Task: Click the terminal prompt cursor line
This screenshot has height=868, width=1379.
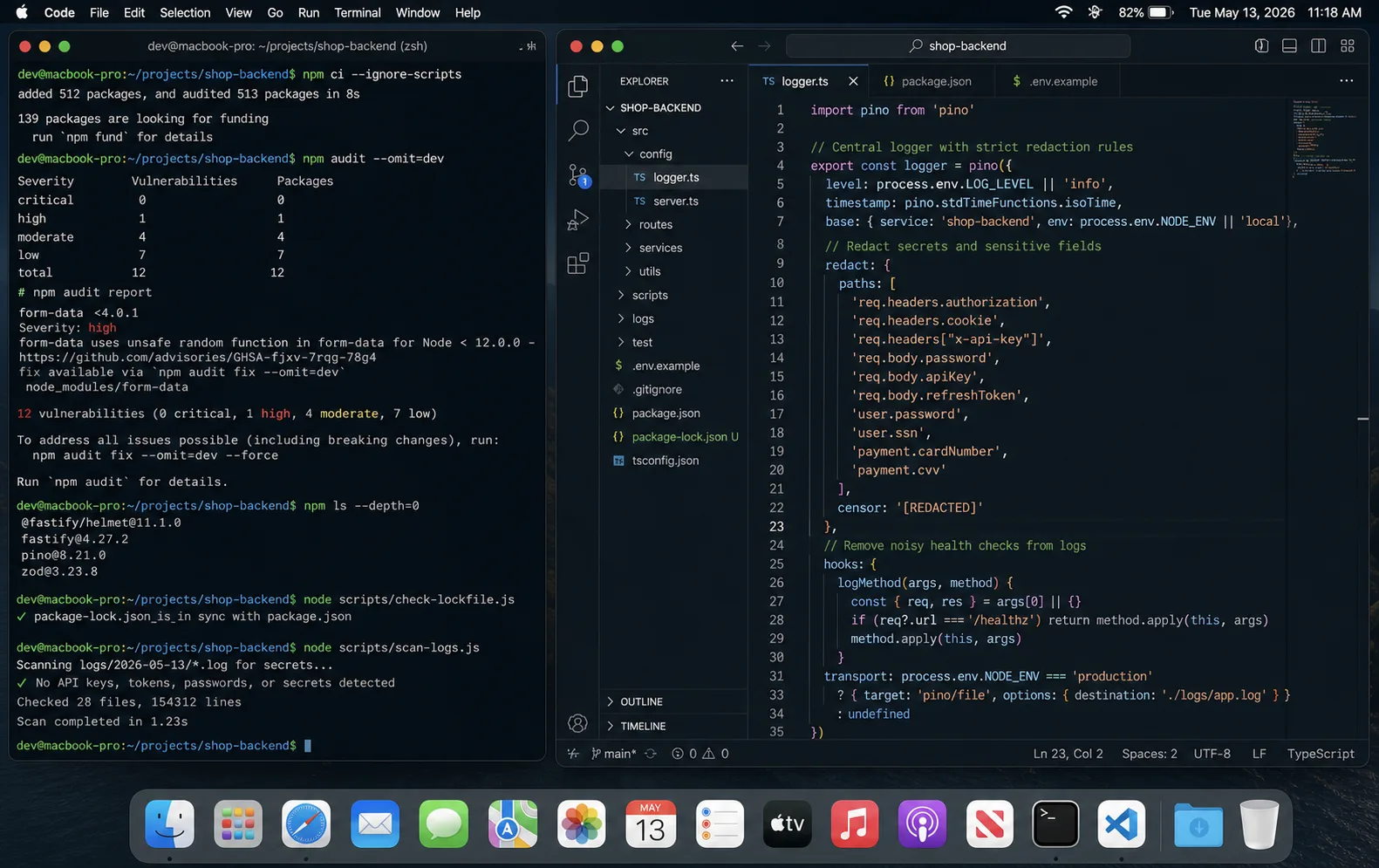Action: pos(164,746)
